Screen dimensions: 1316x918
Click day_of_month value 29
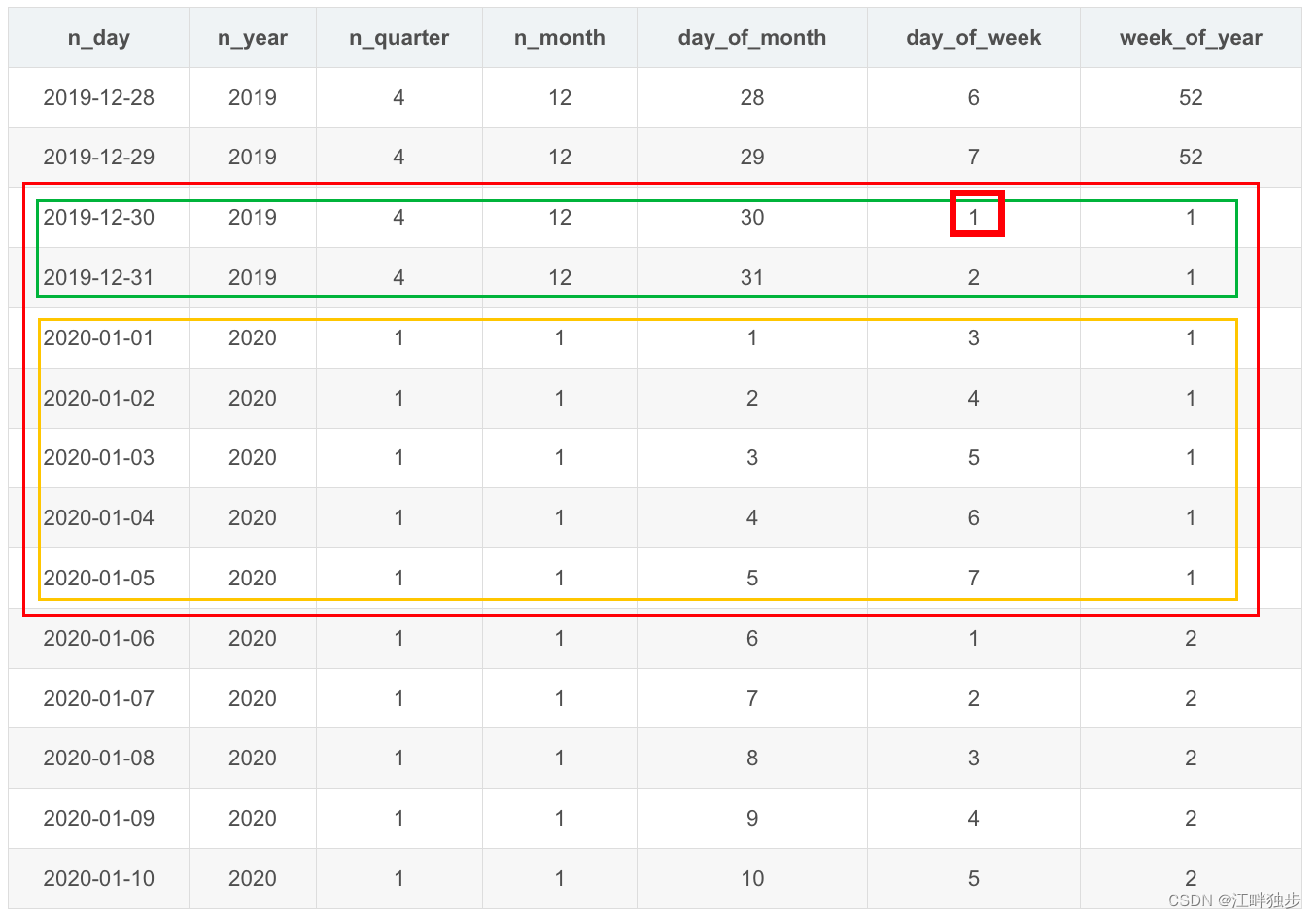tap(752, 157)
